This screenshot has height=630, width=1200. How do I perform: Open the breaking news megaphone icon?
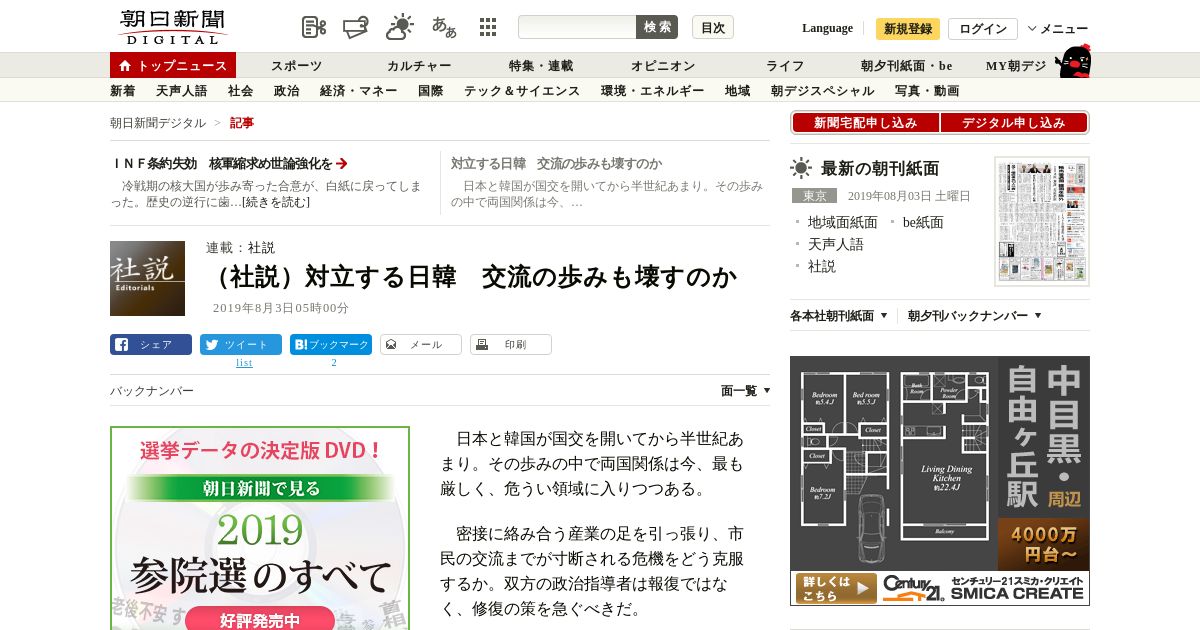356,27
